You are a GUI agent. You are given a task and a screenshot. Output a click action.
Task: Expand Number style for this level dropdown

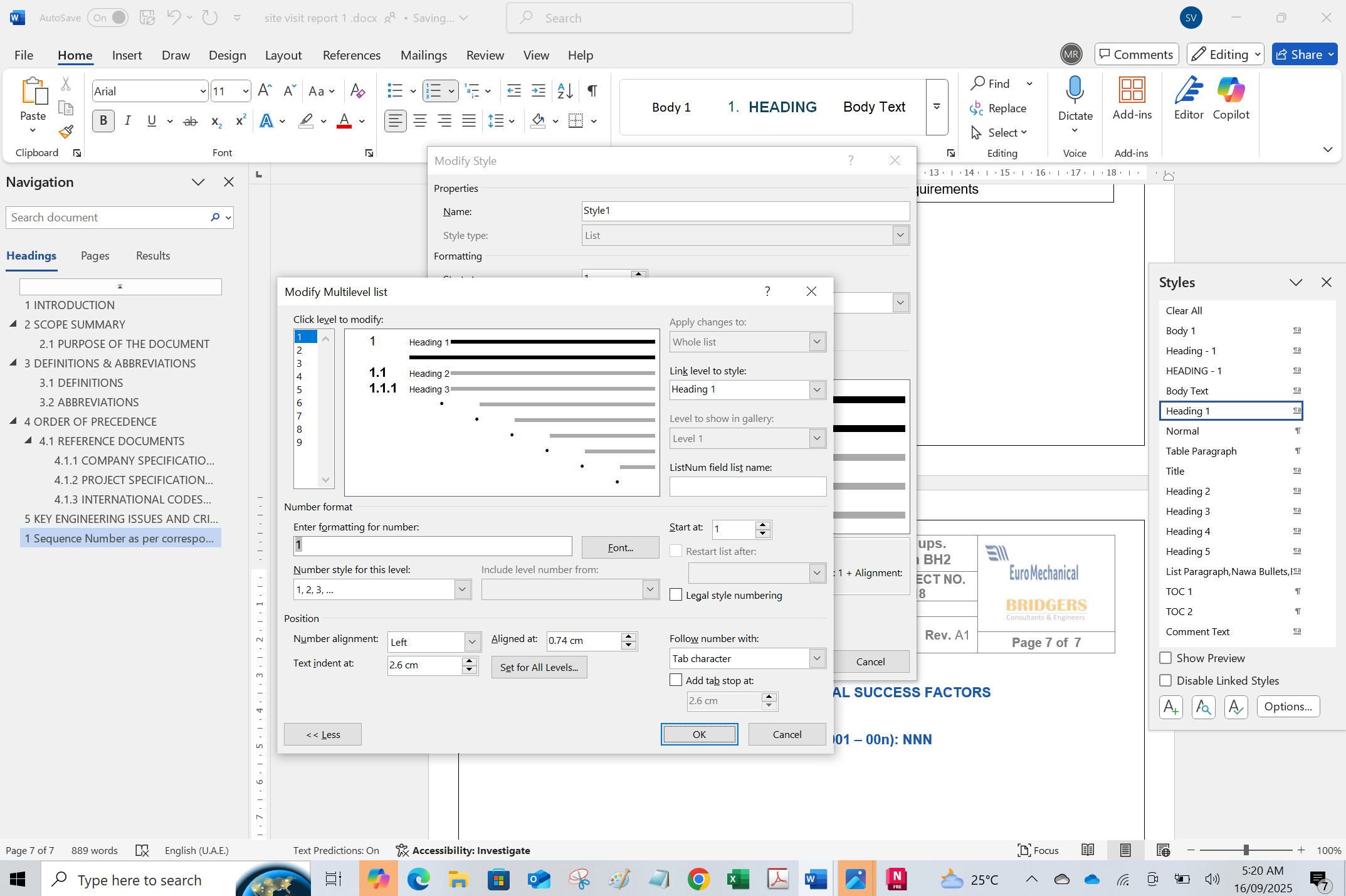[462, 589]
